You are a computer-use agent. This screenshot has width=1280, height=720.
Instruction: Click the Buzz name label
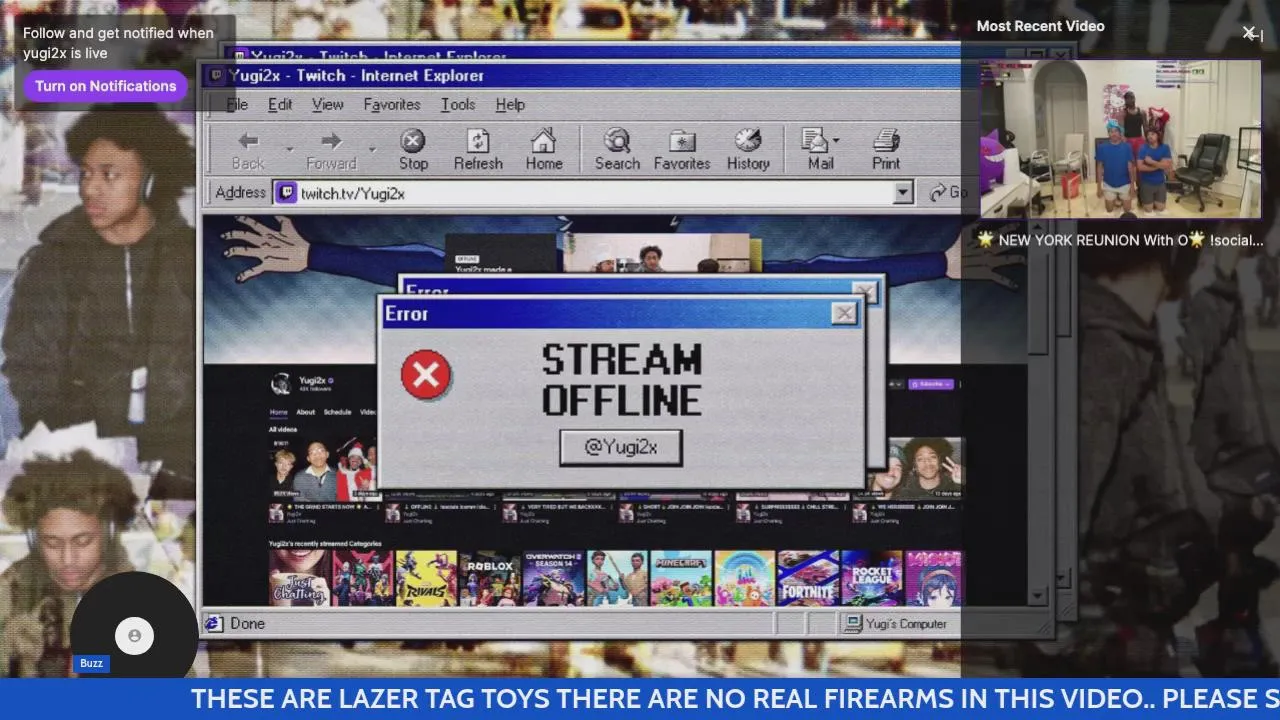[91, 663]
